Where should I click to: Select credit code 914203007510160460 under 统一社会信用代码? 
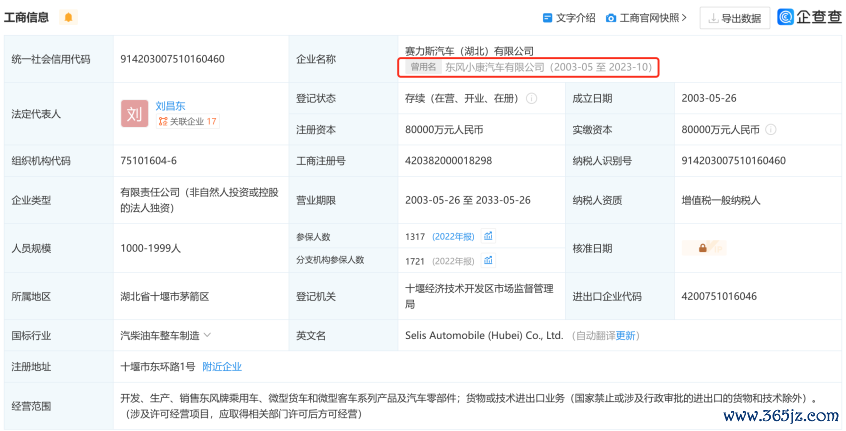point(172,59)
